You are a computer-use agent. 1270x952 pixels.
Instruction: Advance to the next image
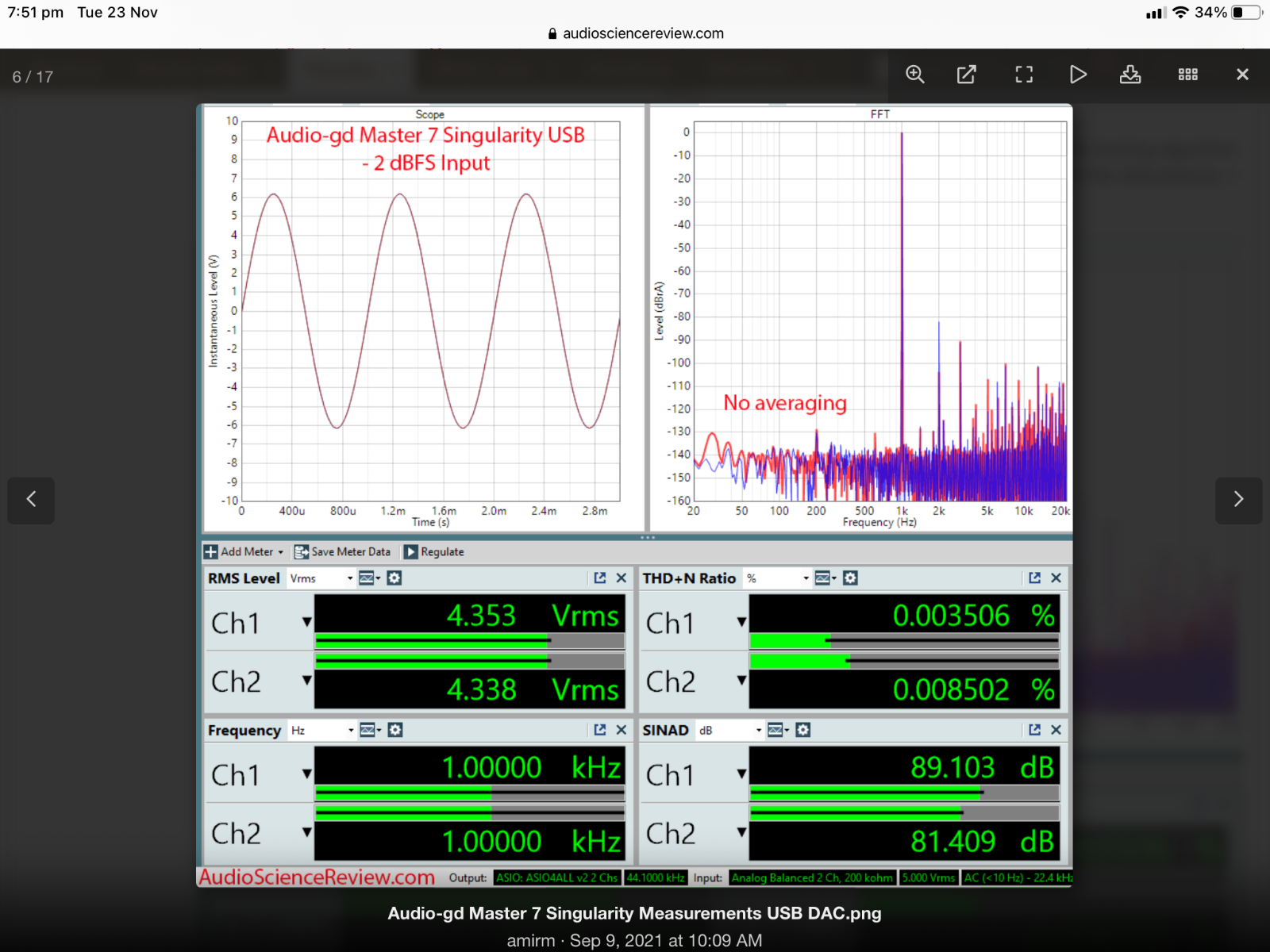(1238, 500)
